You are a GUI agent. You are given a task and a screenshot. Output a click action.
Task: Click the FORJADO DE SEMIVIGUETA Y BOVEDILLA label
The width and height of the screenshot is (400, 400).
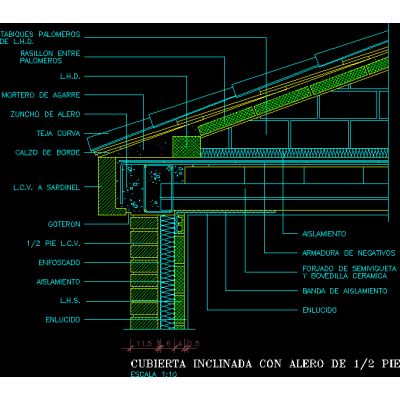350,272
